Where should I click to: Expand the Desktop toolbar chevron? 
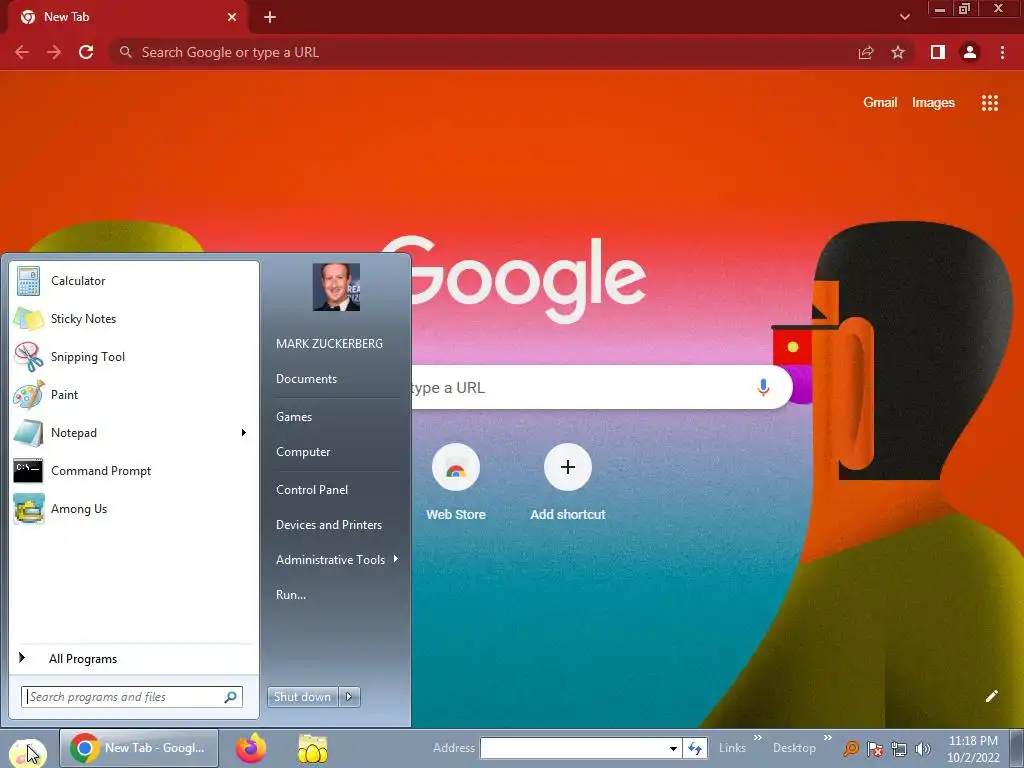point(828,738)
